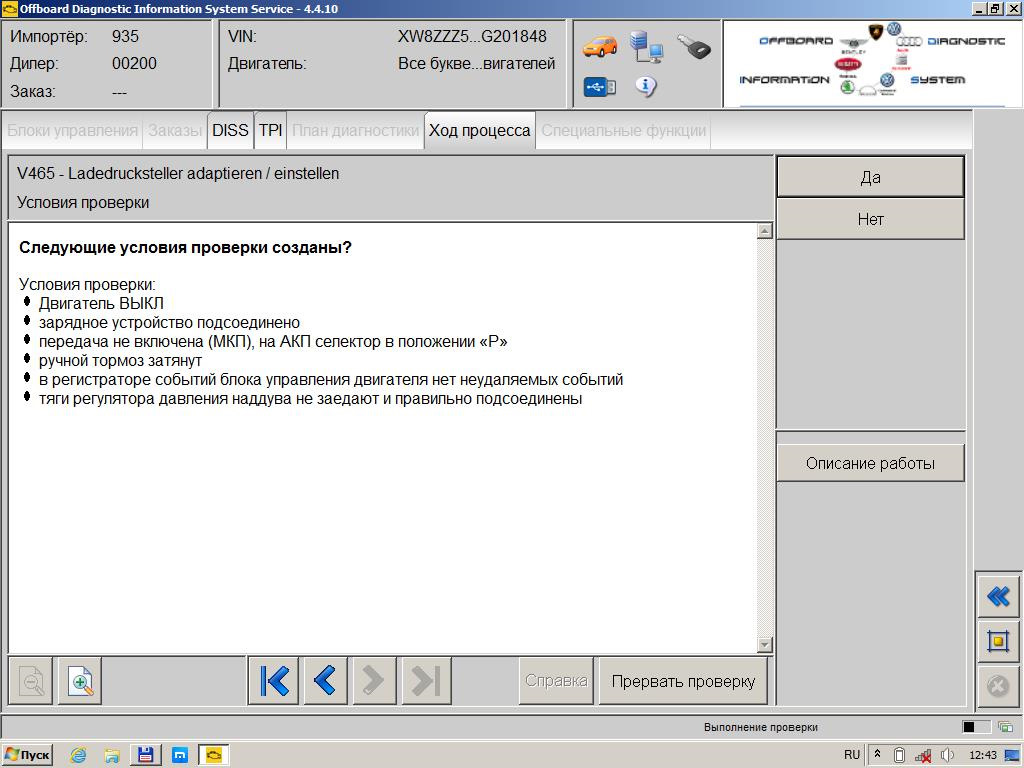Viewport: 1024px width, 768px height.
Task: Click bullet 'зарядное устройство подсоединено'
Action: click(169, 323)
